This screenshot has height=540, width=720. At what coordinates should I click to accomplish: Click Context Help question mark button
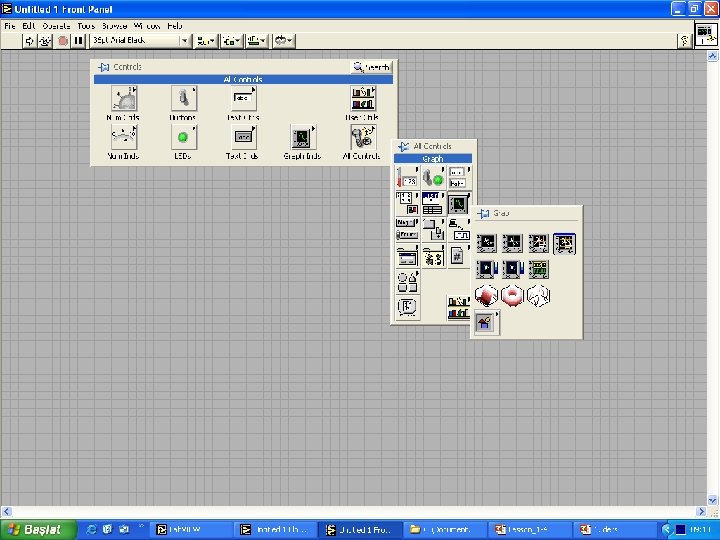[684, 41]
